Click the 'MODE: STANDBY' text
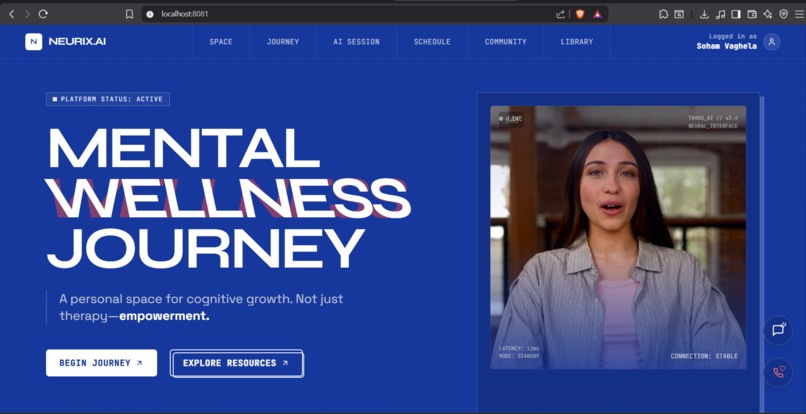The image size is (806, 414). 519,356
